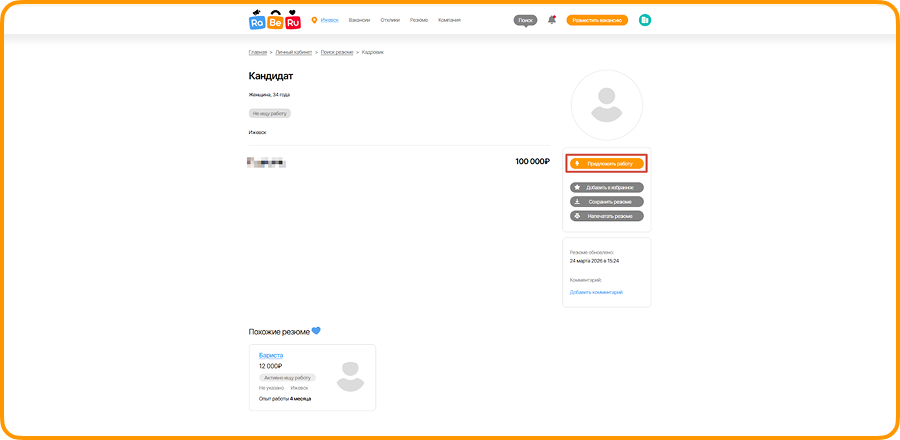
Task: Open the Бариста similar resume
Action: pos(271,355)
